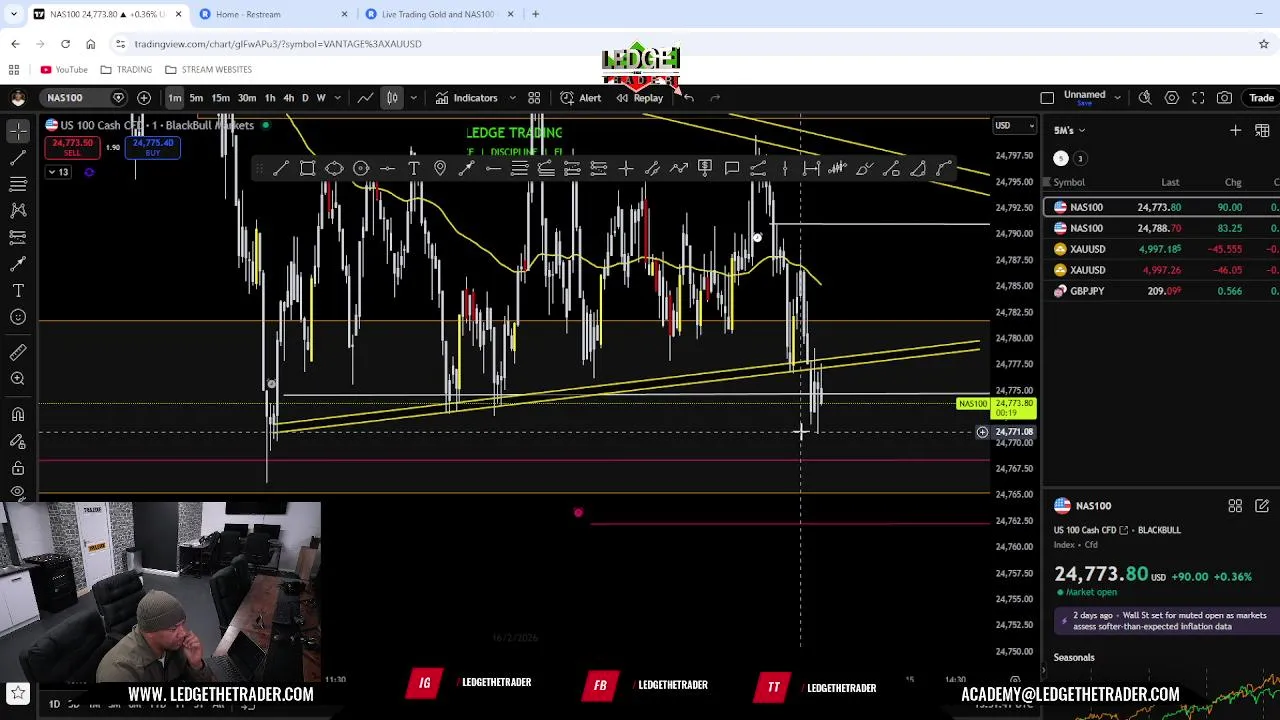Enter fullscreen mode
The width and height of the screenshot is (1280, 720).
(x=1198, y=98)
